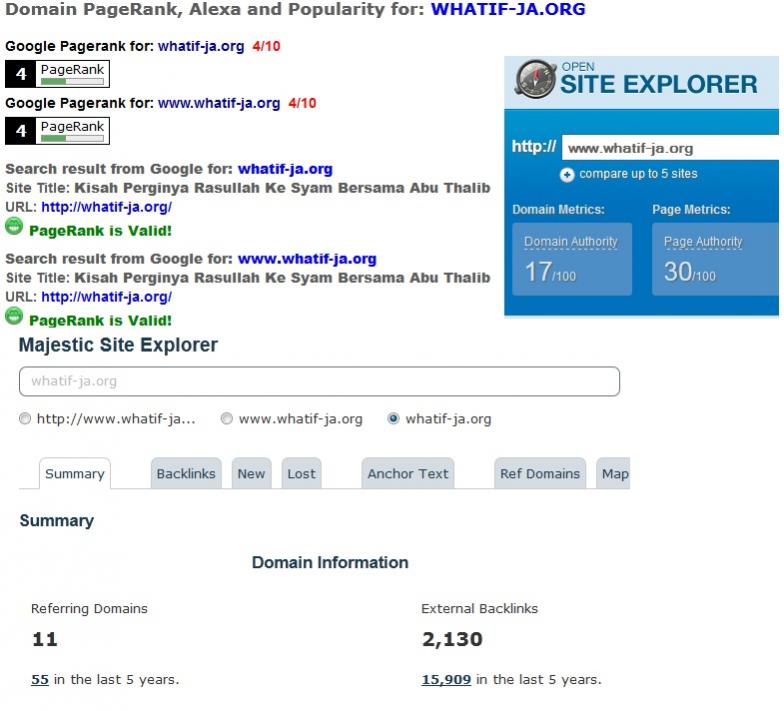Click the plus icon beside compare sites
Screen dimensions: 784x711
pos(566,174)
